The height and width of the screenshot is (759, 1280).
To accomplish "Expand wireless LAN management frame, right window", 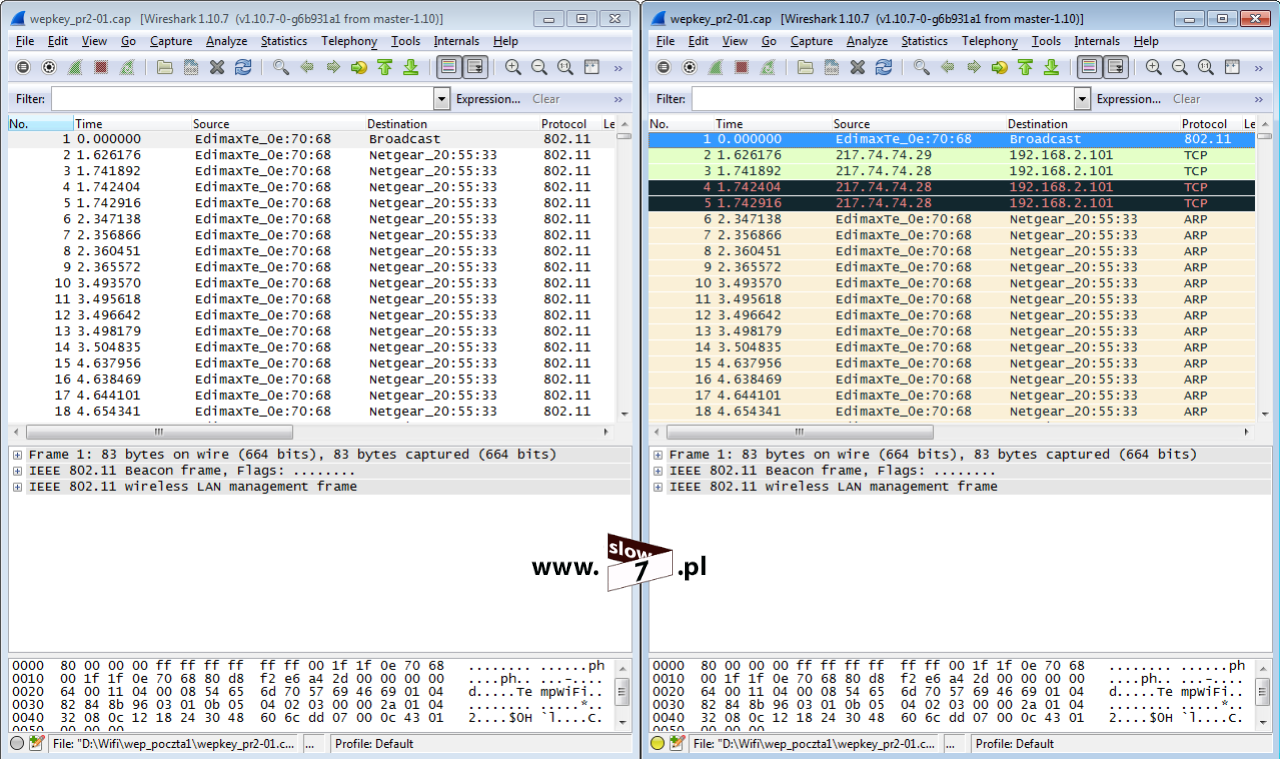I will 658,487.
